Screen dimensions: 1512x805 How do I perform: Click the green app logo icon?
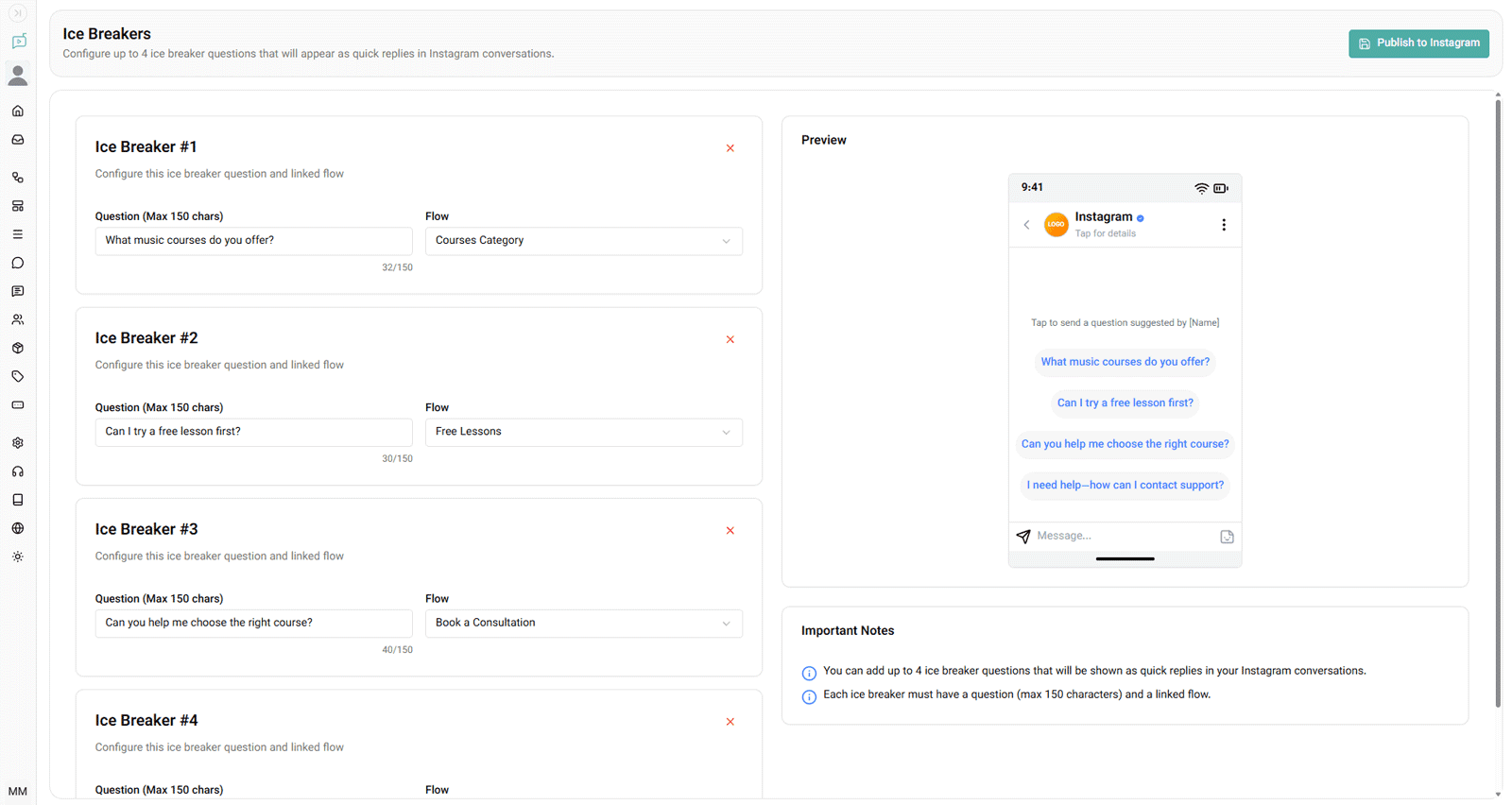(18, 42)
